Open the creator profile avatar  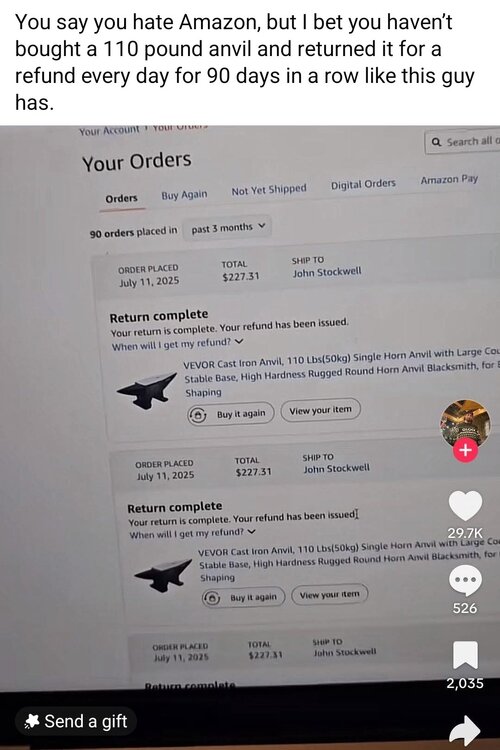(x=465, y=423)
